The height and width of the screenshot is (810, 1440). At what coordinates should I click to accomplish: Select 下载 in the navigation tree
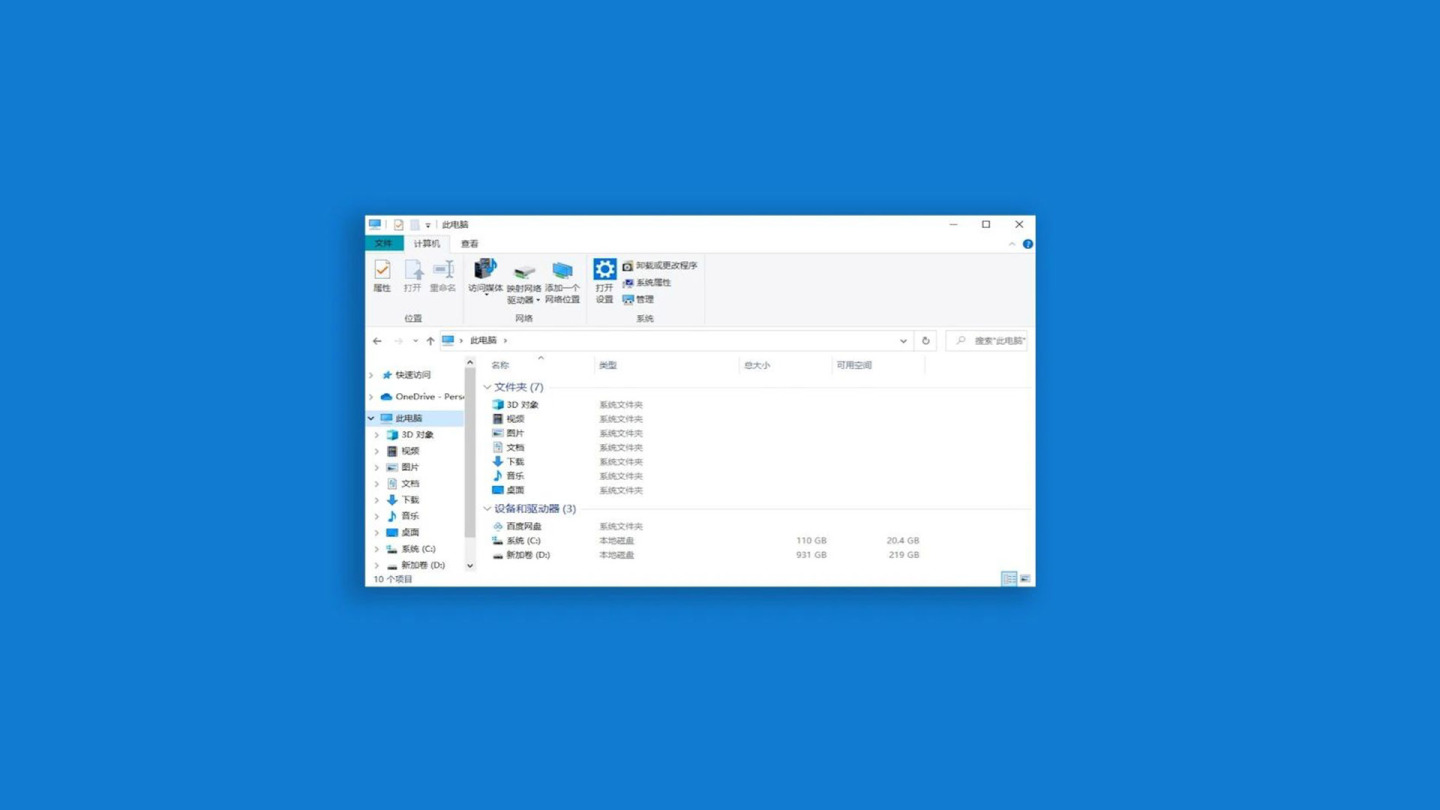click(x=403, y=500)
